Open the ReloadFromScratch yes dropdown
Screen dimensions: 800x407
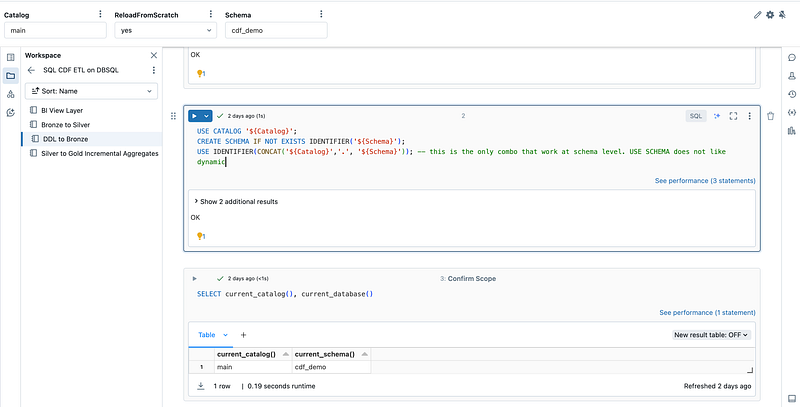165,30
